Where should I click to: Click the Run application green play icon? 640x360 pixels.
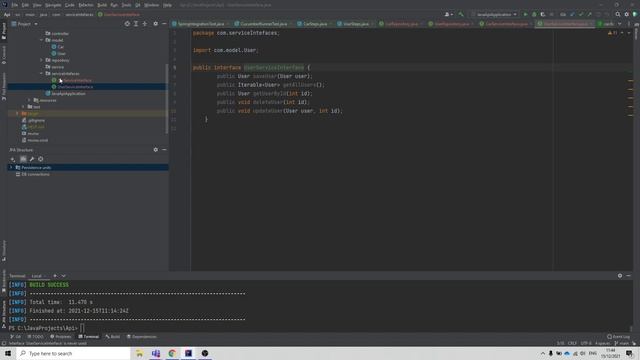tap(525, 14)
